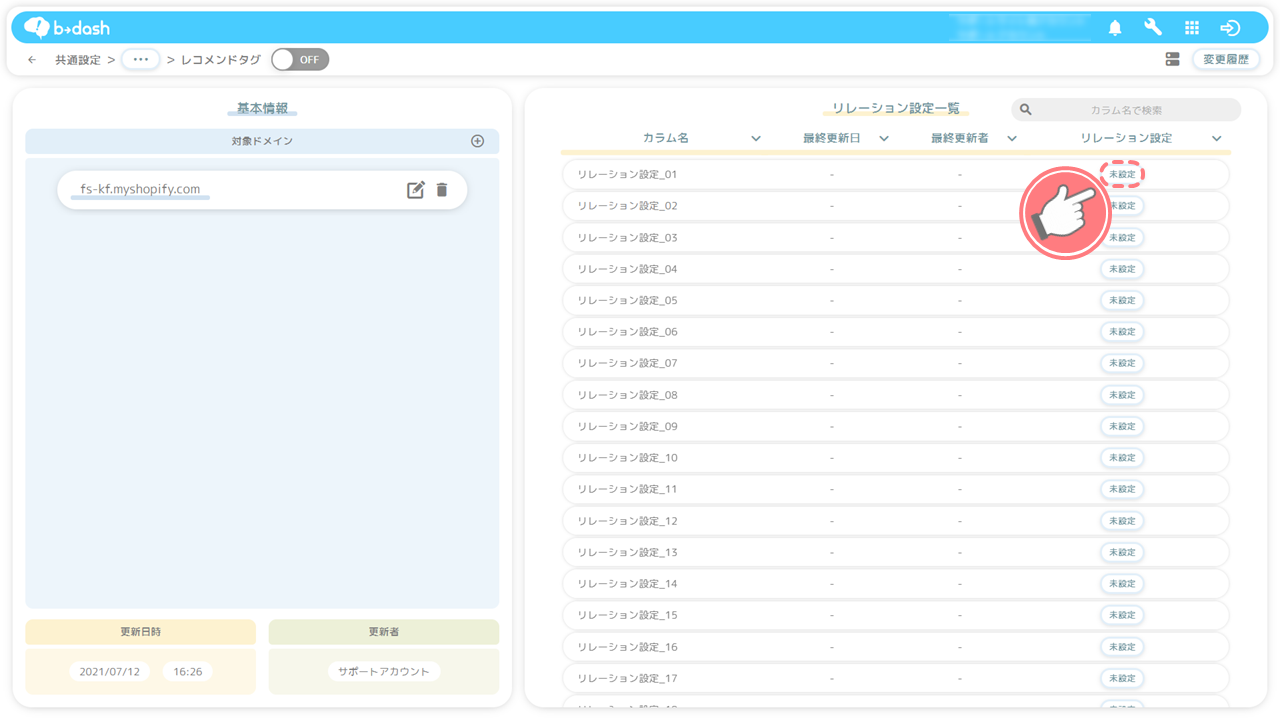Image resolution: width=1280 pixels, height=720 pixels.
Task: Click 未設定 for リレーション設定_15
Action: [x=1122, y=615]
